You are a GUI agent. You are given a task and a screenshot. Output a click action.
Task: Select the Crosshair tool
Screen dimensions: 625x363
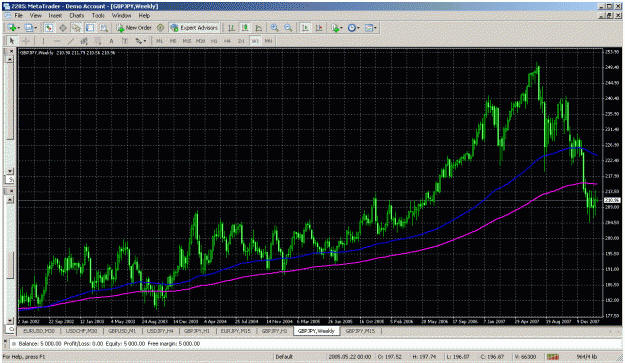click(26, 41)
